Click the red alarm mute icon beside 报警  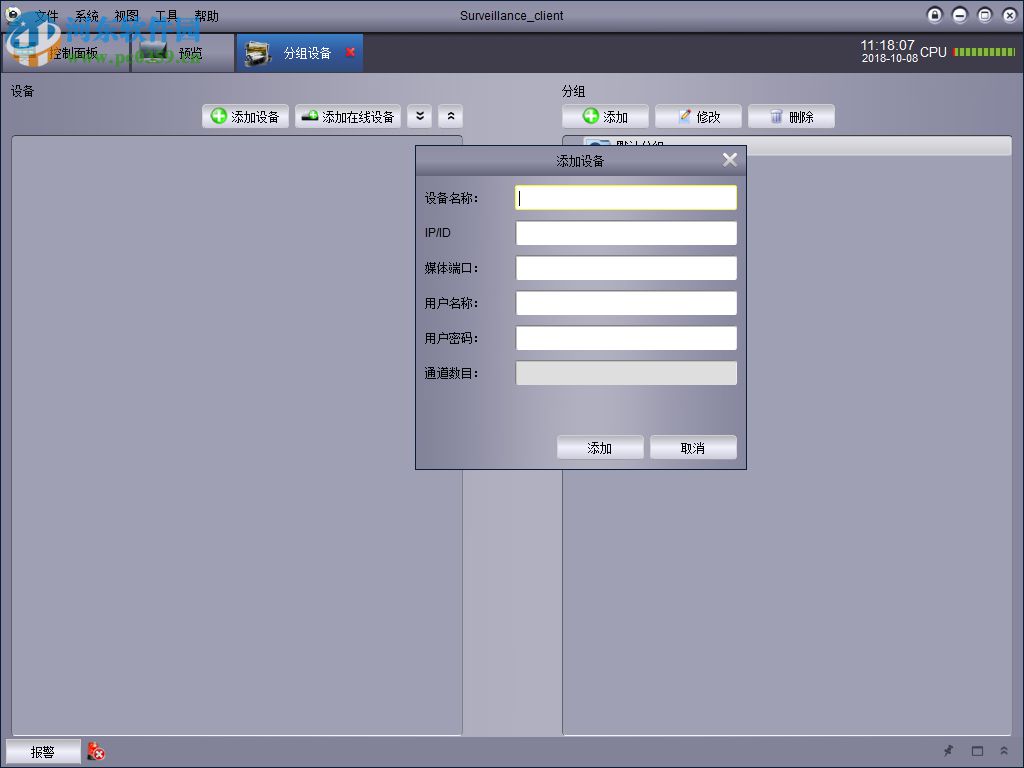pyautogui.click(x=96, y=752)
